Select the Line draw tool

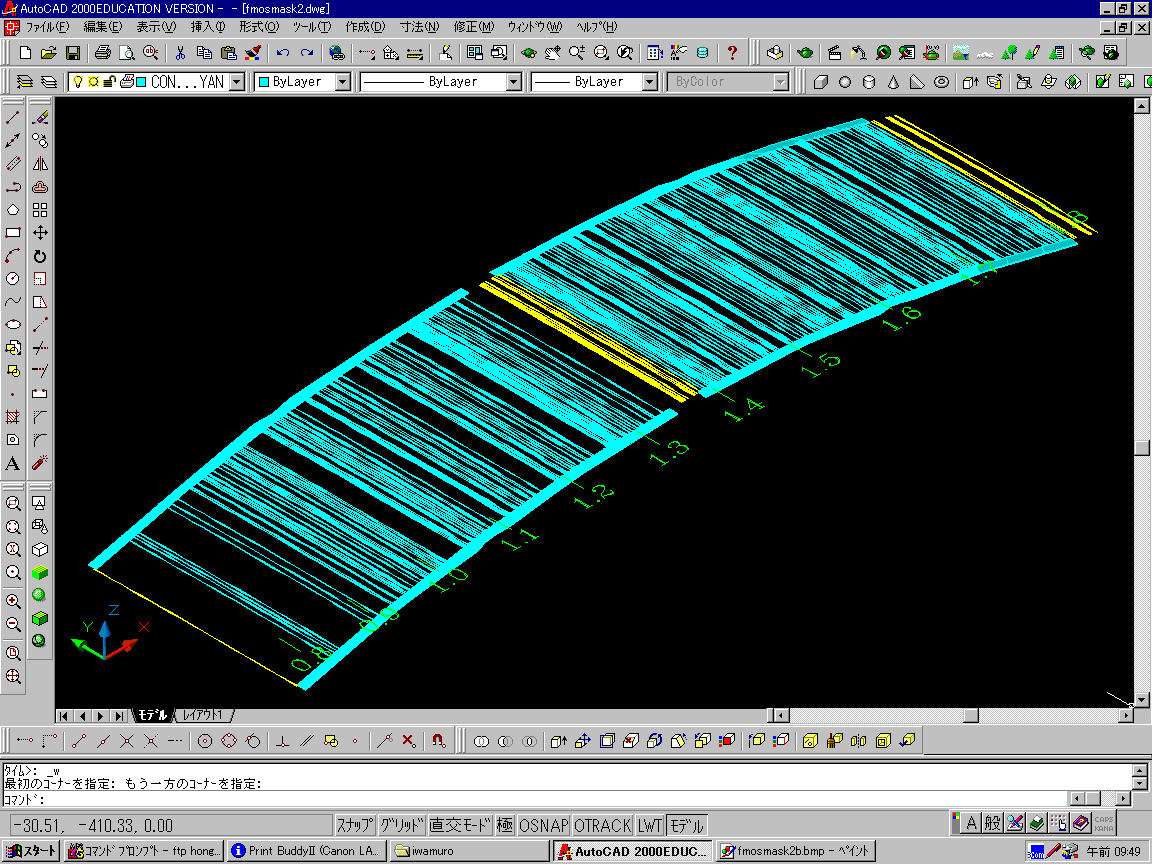pos(13,118)
